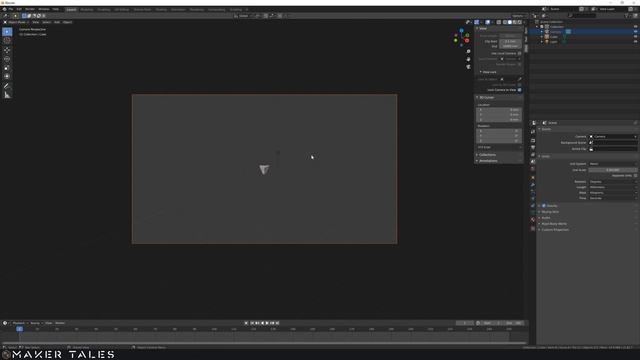Jump to timeline end frame button

click(x=278, y=323)
